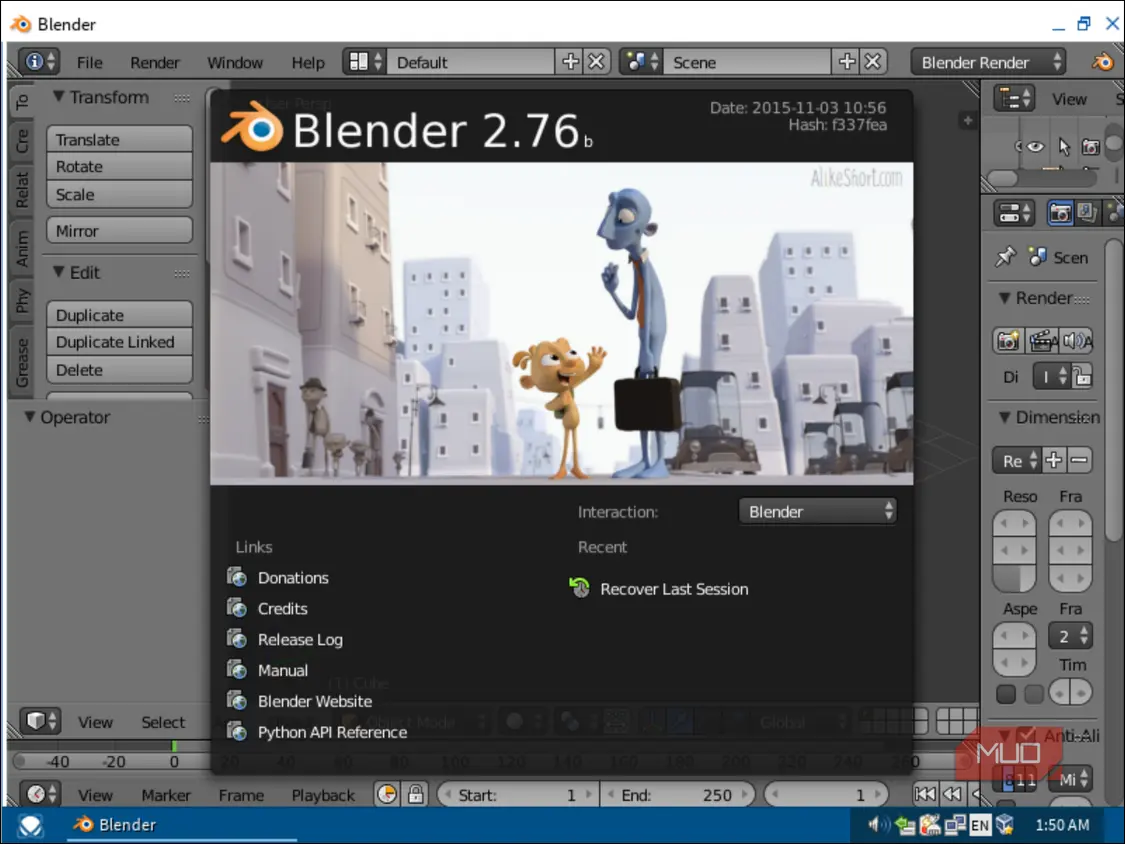
Task: Click the Duplicate Linked button
Action: click(x=120, y=342)
